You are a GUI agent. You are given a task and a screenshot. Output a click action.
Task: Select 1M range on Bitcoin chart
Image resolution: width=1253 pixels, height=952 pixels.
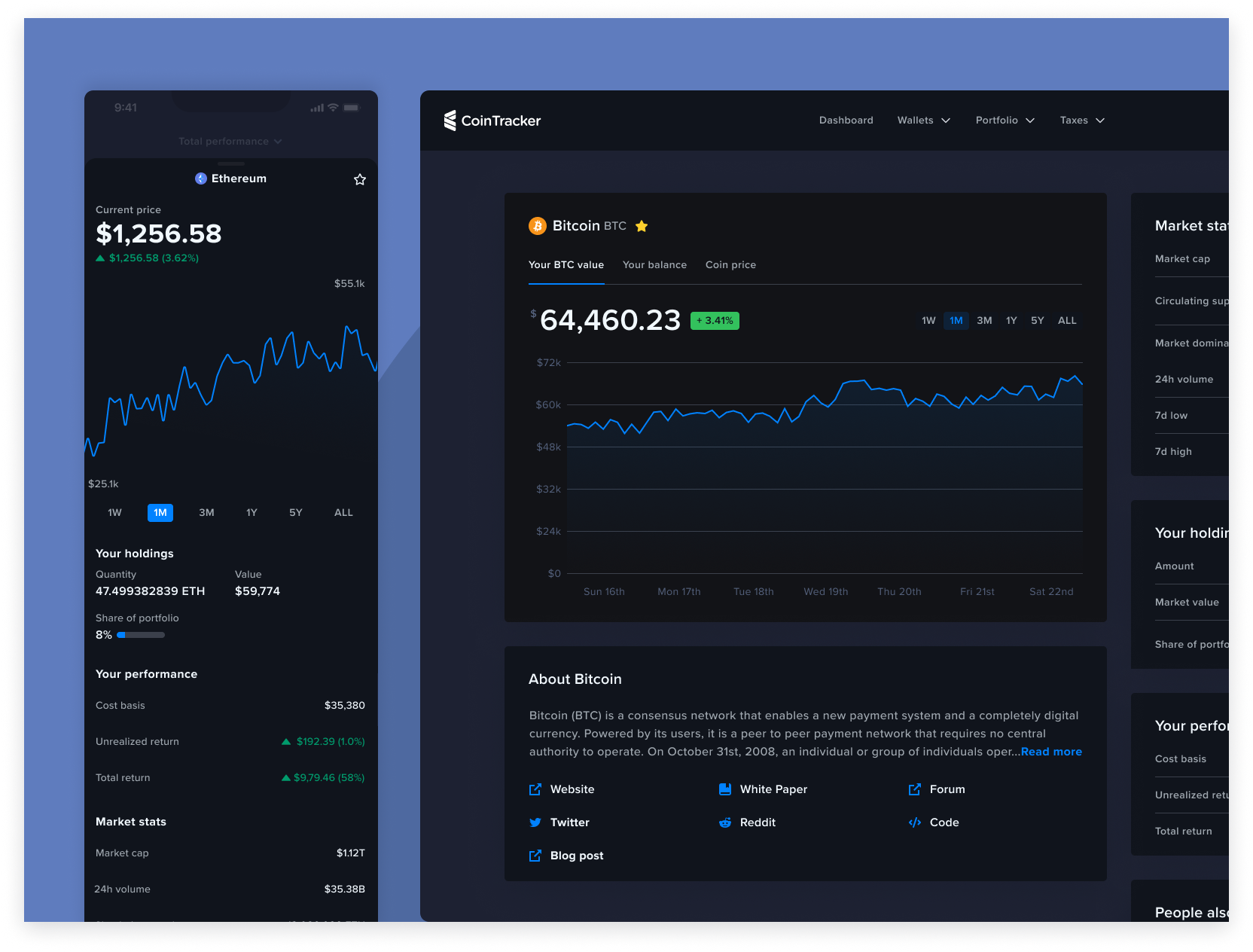coord(956,321)
